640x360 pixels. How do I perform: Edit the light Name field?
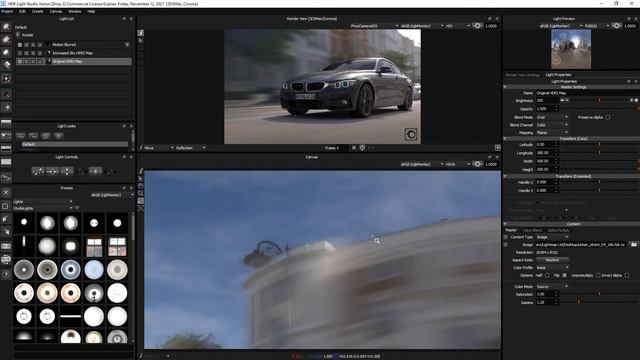tap(587, 93)
